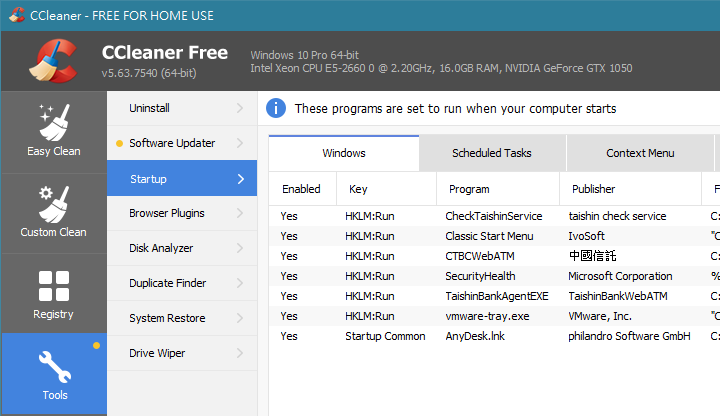720x416 pixels.
Task: Select the AnyDesk.lnk startup entry
Action: [495, 336]
